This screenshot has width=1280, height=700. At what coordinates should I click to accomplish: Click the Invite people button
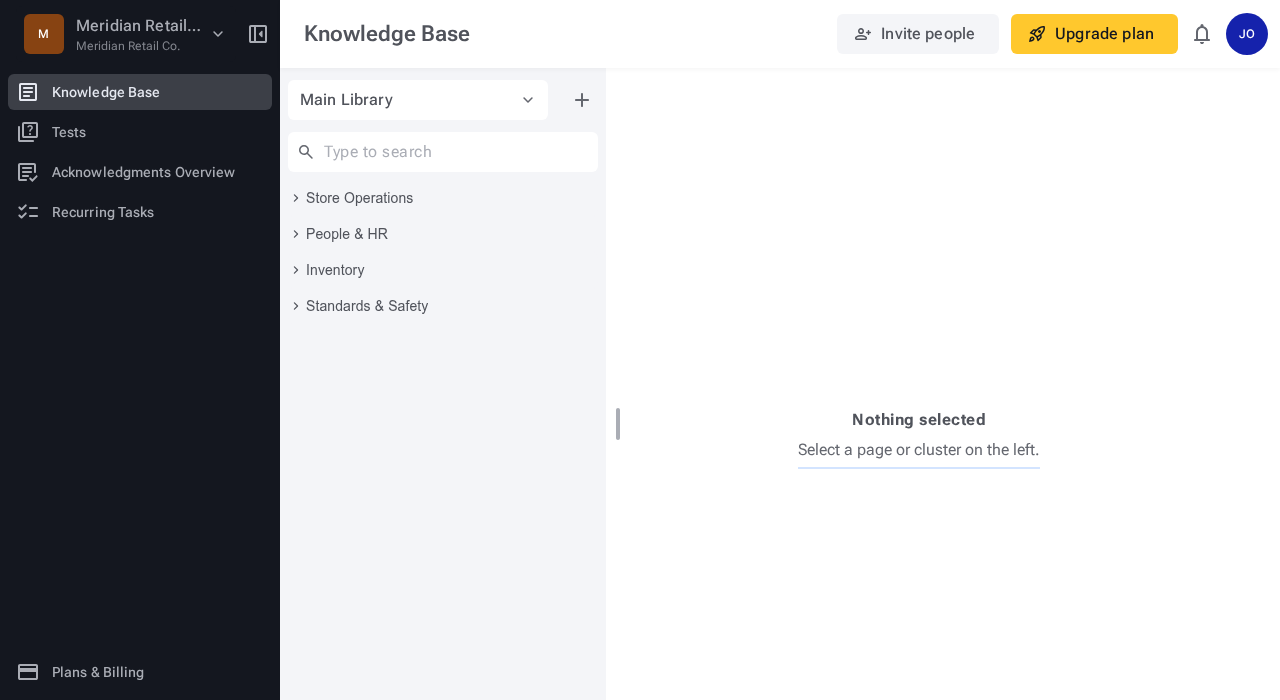[x=918, y=34]
